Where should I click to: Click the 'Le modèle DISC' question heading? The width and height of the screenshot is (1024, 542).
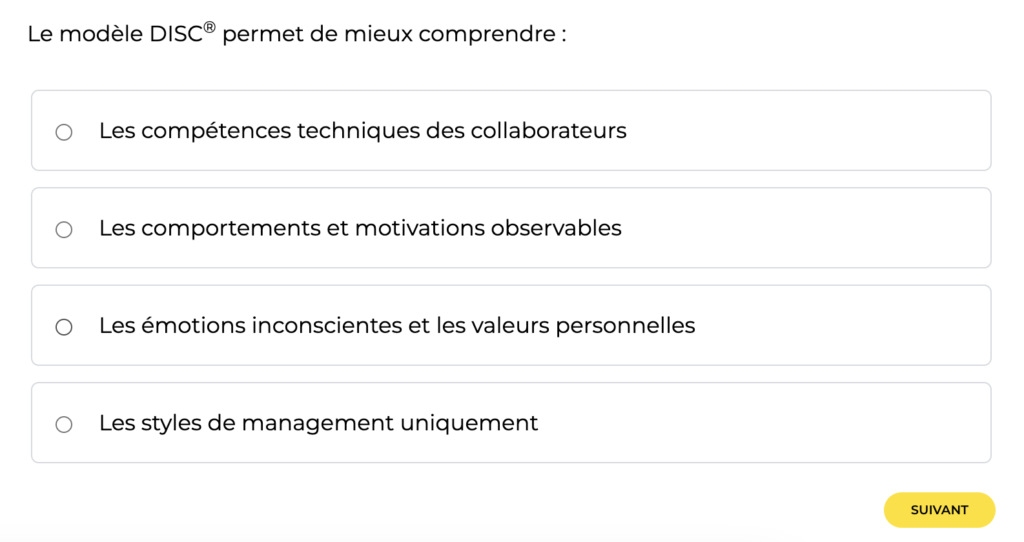pos(296,34)
